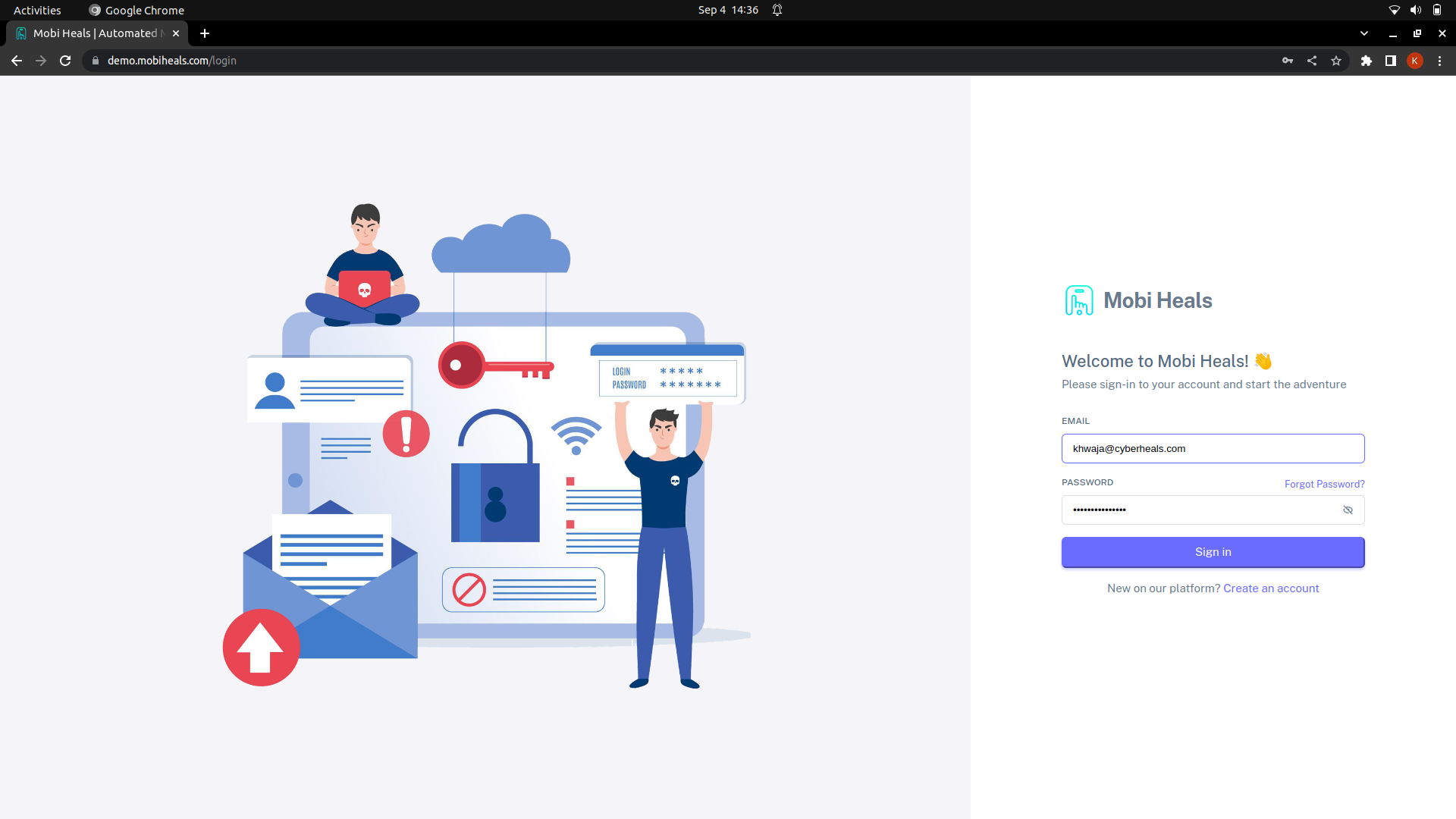The image size is (1456, 819).
Task: Open the Chrome extensions puzzle icon
Action: click(x=1367, y=61)
